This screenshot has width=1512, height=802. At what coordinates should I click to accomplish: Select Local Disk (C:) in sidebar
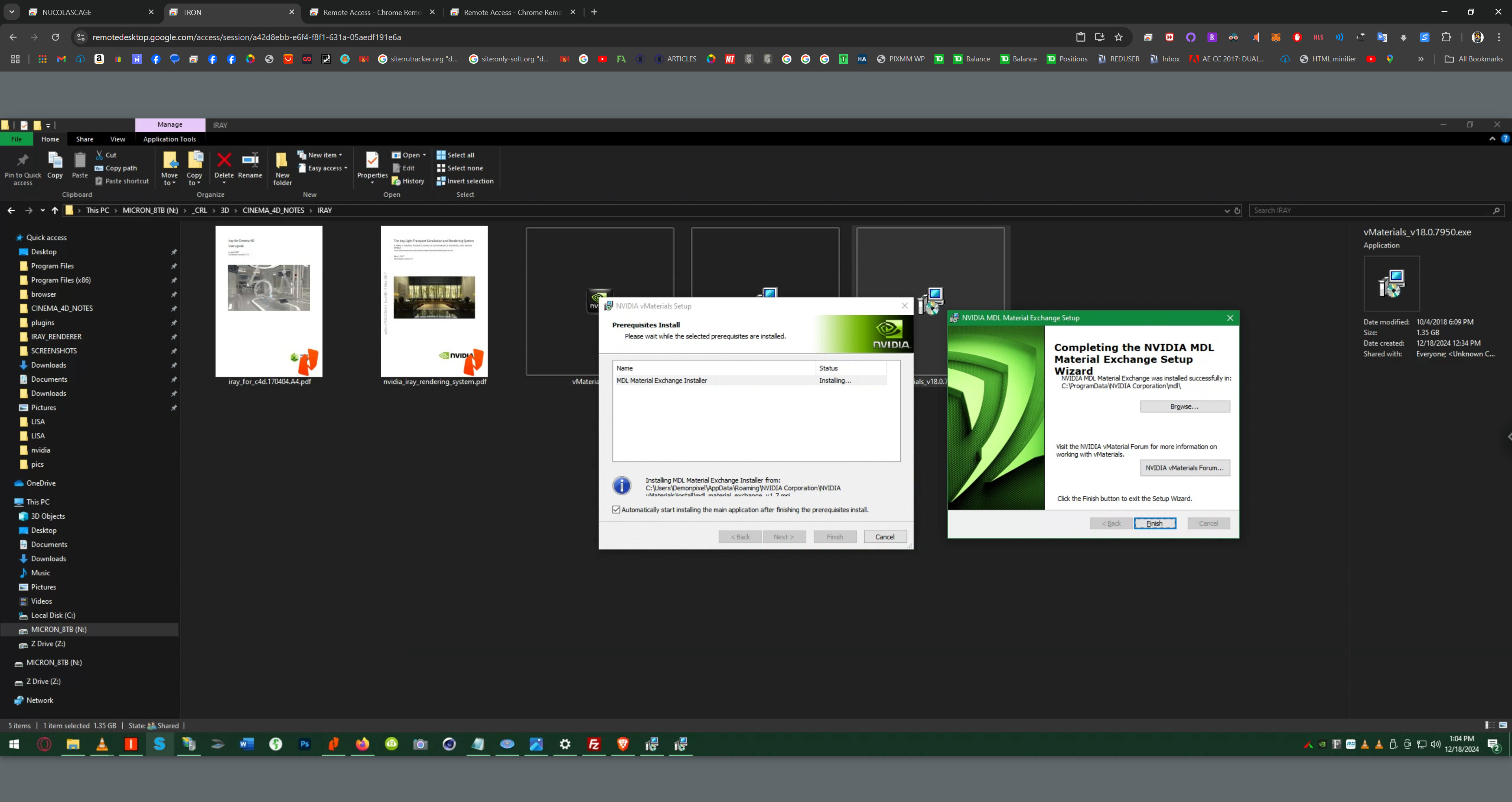coord(53,615)
